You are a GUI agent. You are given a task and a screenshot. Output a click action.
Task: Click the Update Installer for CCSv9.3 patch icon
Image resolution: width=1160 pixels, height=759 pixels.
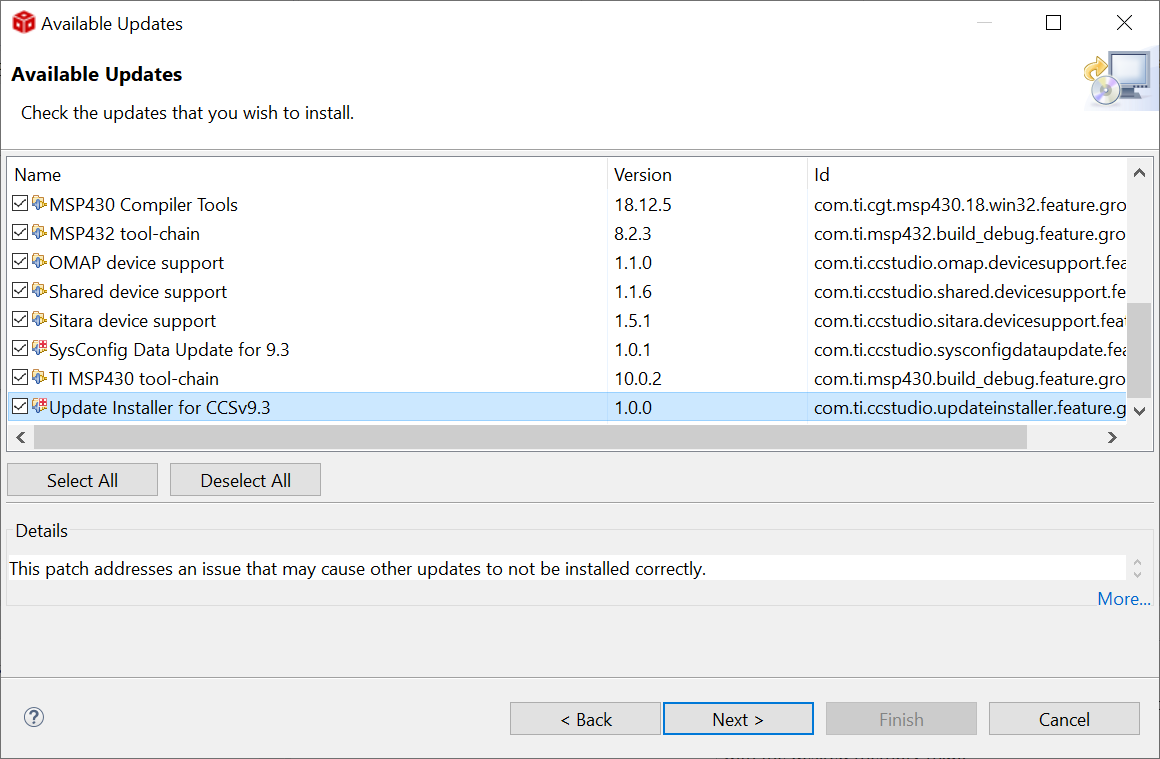[39, 406]
